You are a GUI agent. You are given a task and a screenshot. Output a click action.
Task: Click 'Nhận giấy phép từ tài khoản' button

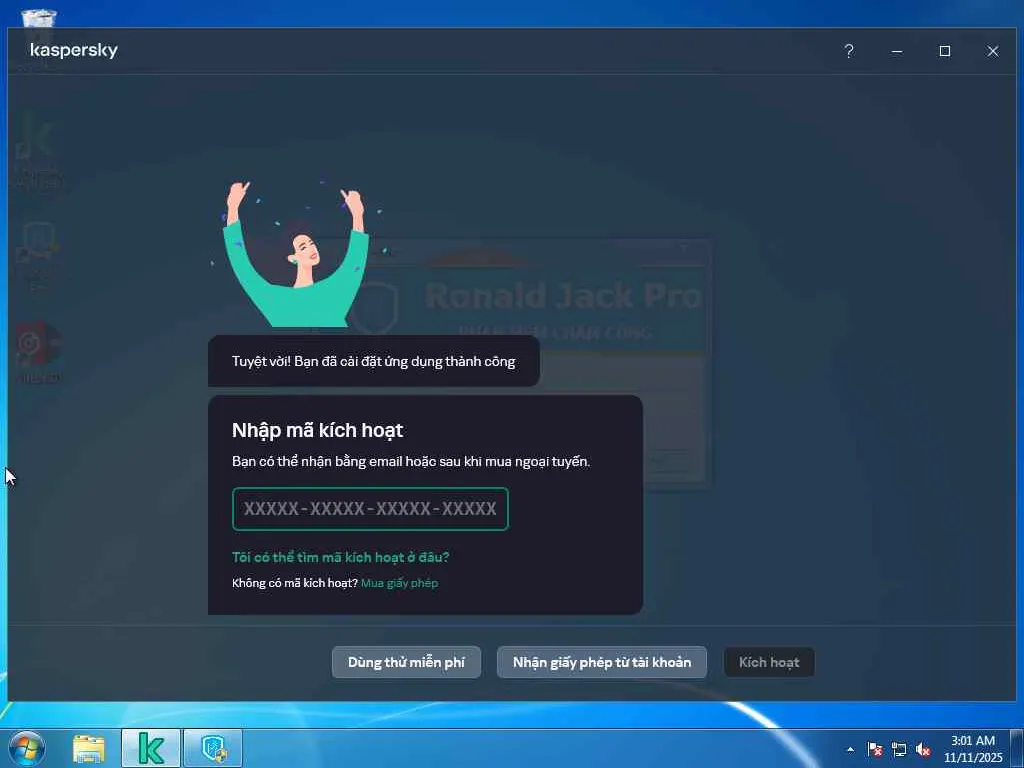(601, 662)
